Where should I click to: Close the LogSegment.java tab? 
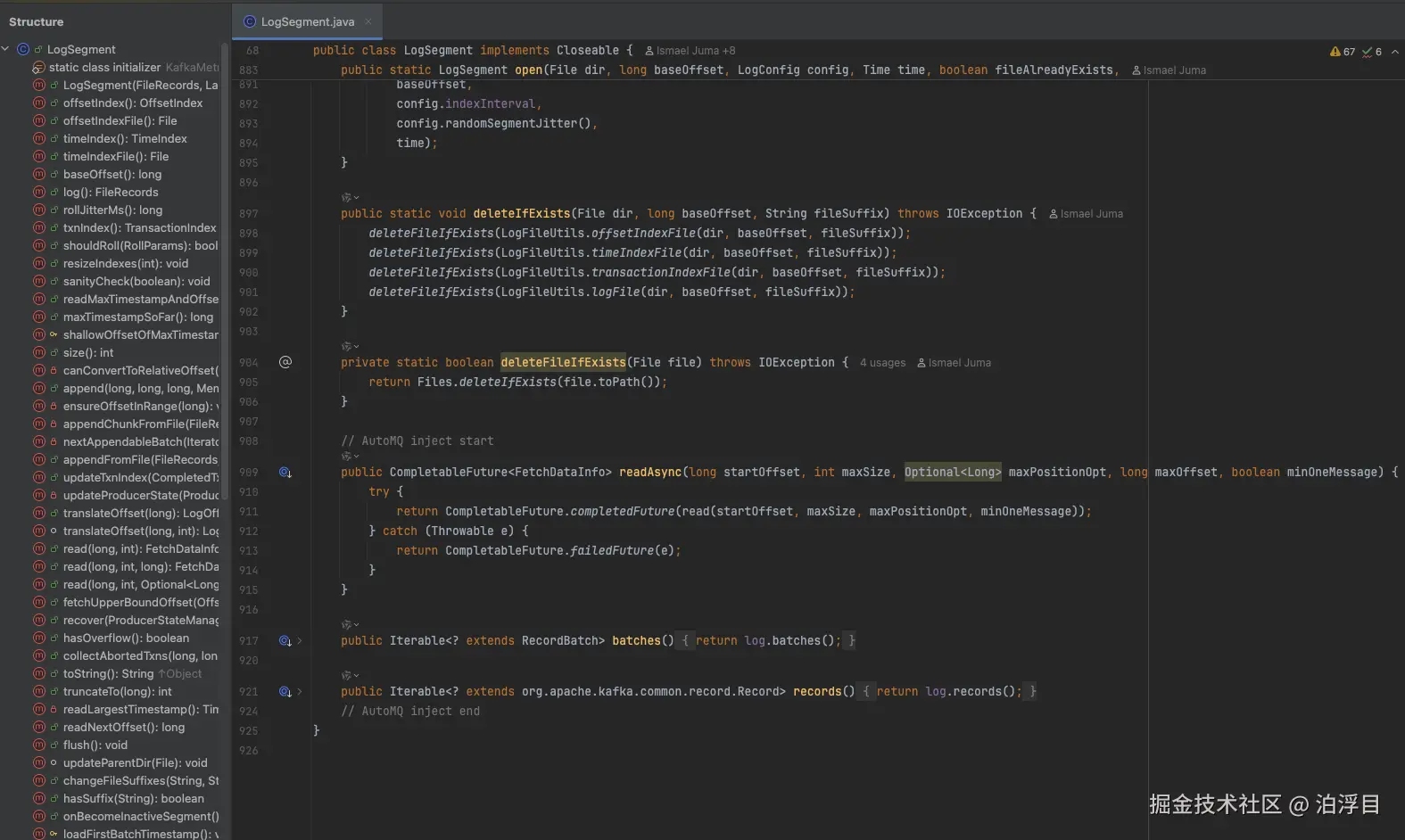[368, 21]
